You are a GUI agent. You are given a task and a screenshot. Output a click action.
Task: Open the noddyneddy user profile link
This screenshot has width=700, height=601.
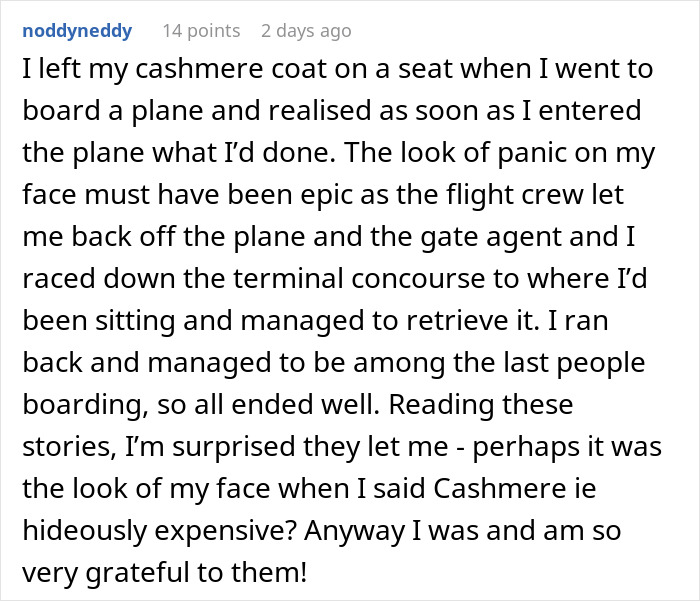coord(76,31)
